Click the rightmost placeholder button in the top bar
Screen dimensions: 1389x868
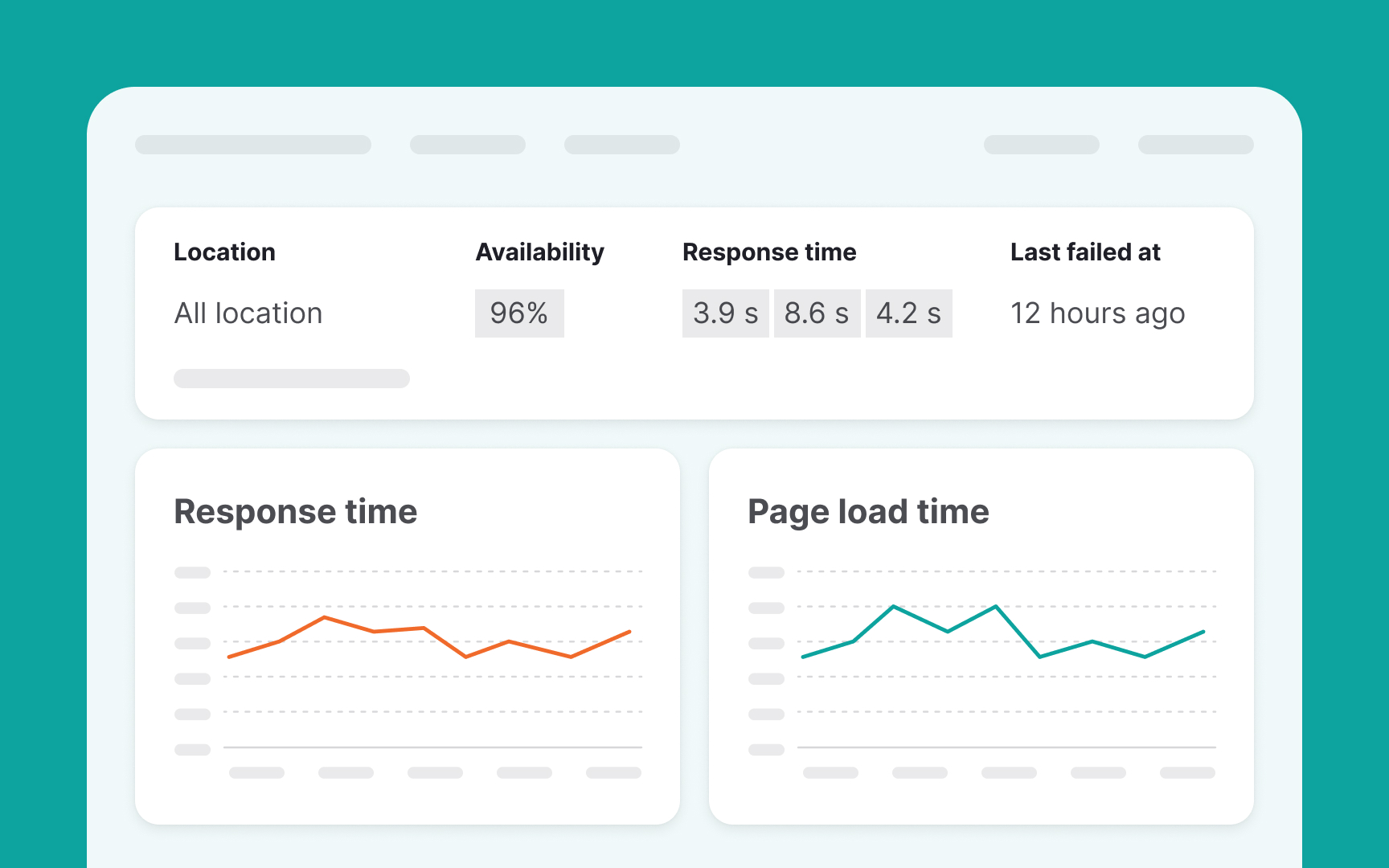tap(1195, 145)
